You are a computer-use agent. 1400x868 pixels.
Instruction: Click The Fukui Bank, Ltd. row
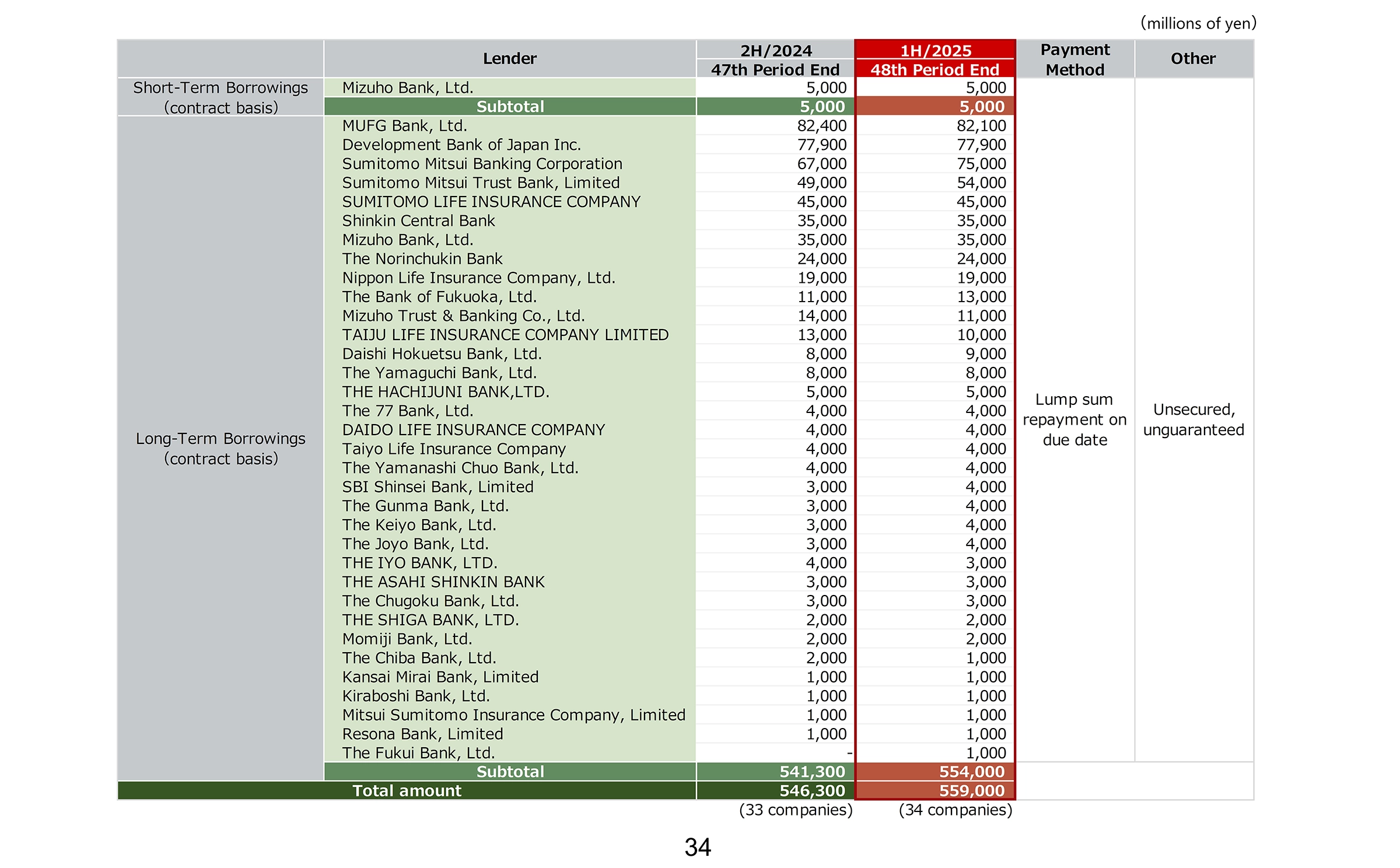418,752
